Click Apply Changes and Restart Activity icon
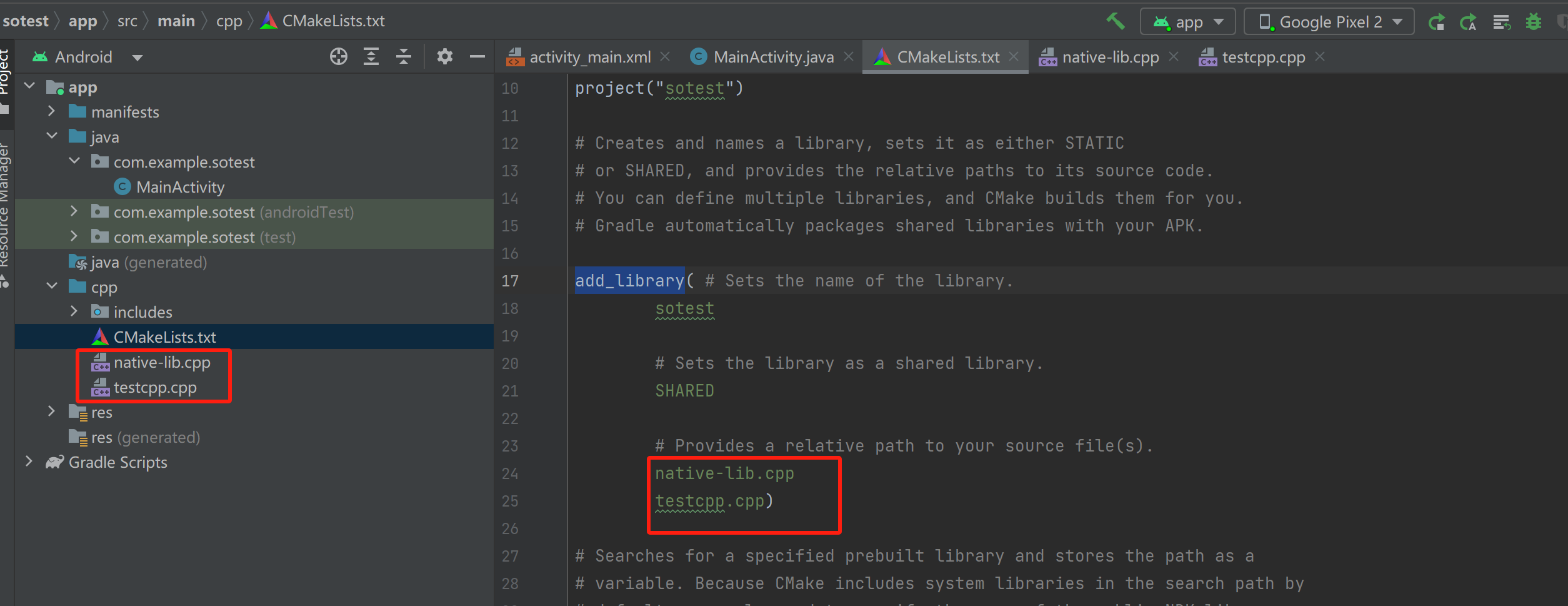The width and height of the screenshot is (1568, 606). pyautogui.click(x=1437, y=22)
